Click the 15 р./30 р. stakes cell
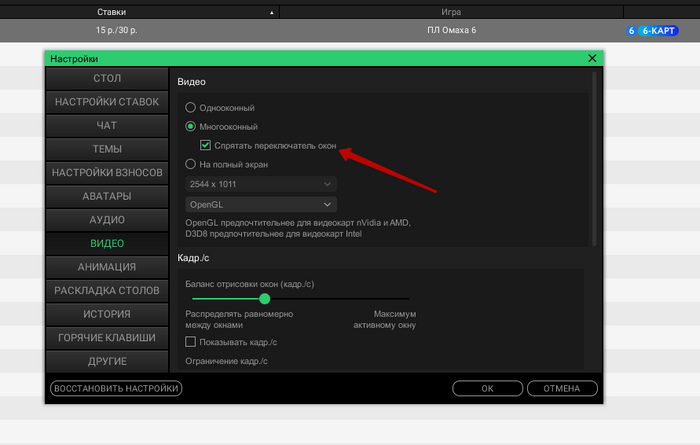 point(117,30)
